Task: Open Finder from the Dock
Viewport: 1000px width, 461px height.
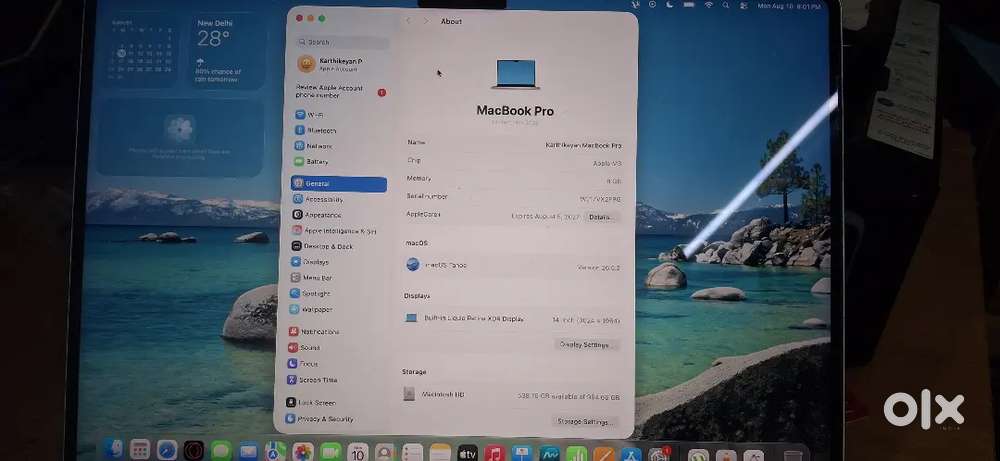Action: pos(113,450)
